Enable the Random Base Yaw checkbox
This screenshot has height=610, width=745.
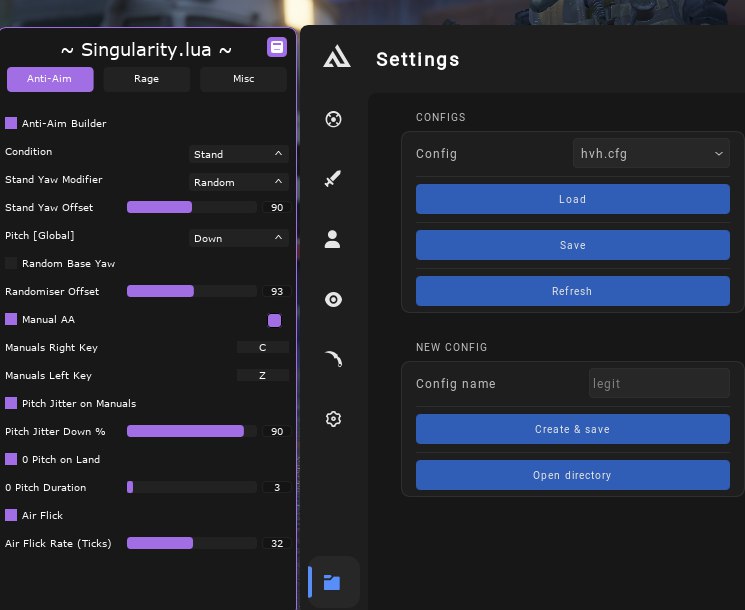tap(11, 263)
